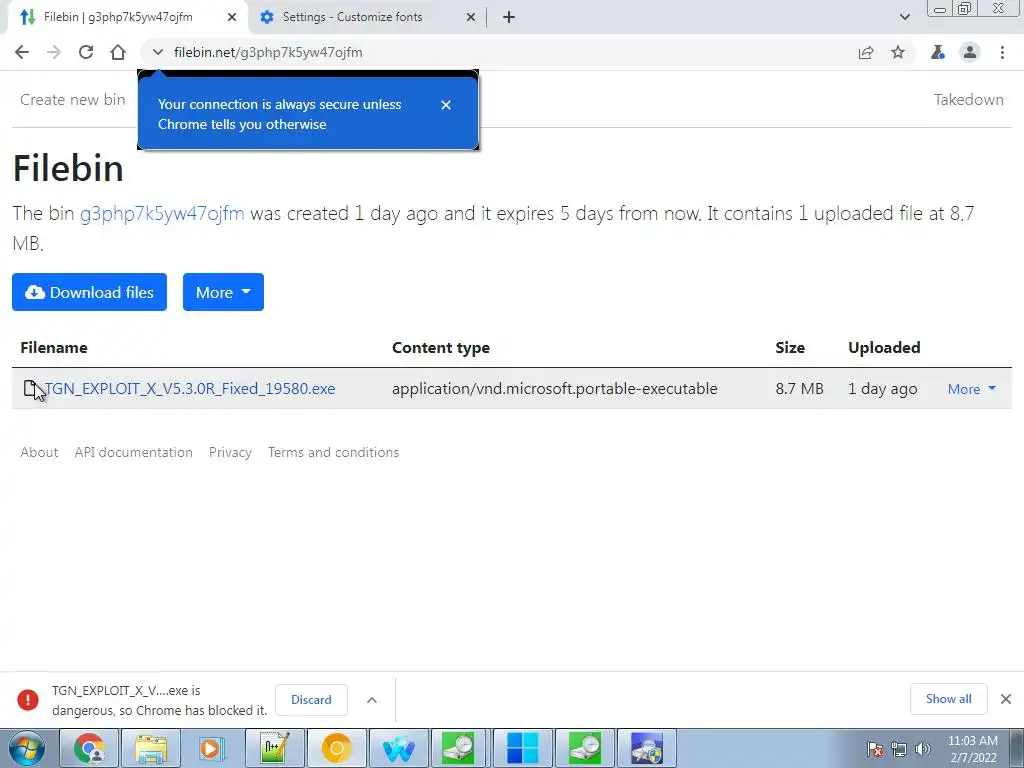This screenshot has width=1024, height=768.
Task: Share this page using the share icon
Action: [866, 52]
